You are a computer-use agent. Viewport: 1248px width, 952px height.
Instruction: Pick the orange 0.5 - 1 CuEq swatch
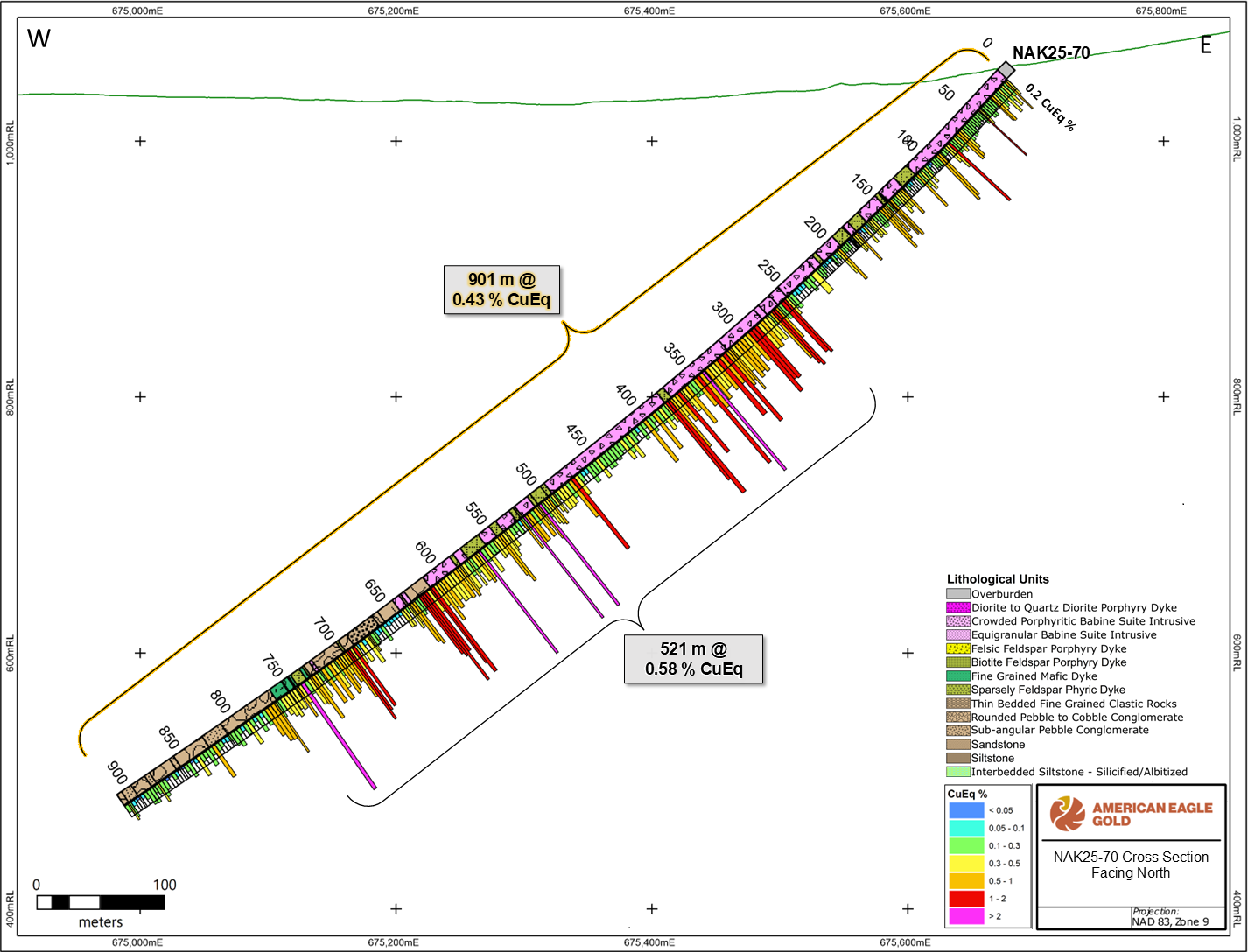click(x=966, y=881)
